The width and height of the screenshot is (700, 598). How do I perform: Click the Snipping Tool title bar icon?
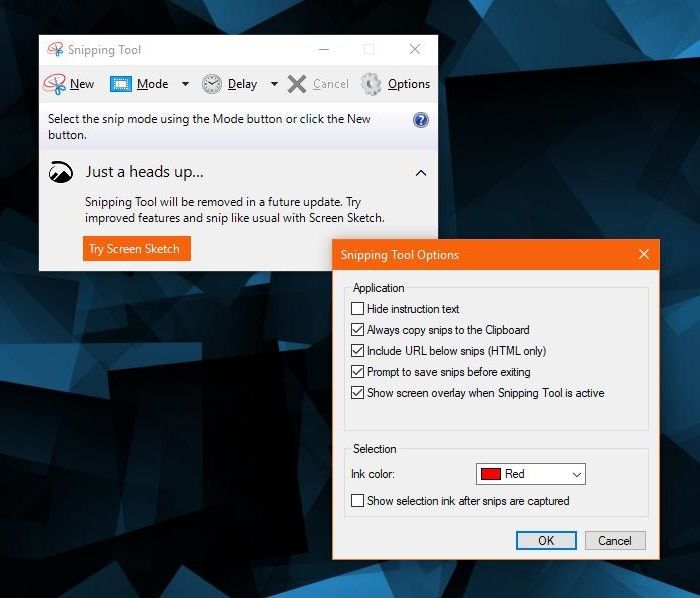pos(55,50)
